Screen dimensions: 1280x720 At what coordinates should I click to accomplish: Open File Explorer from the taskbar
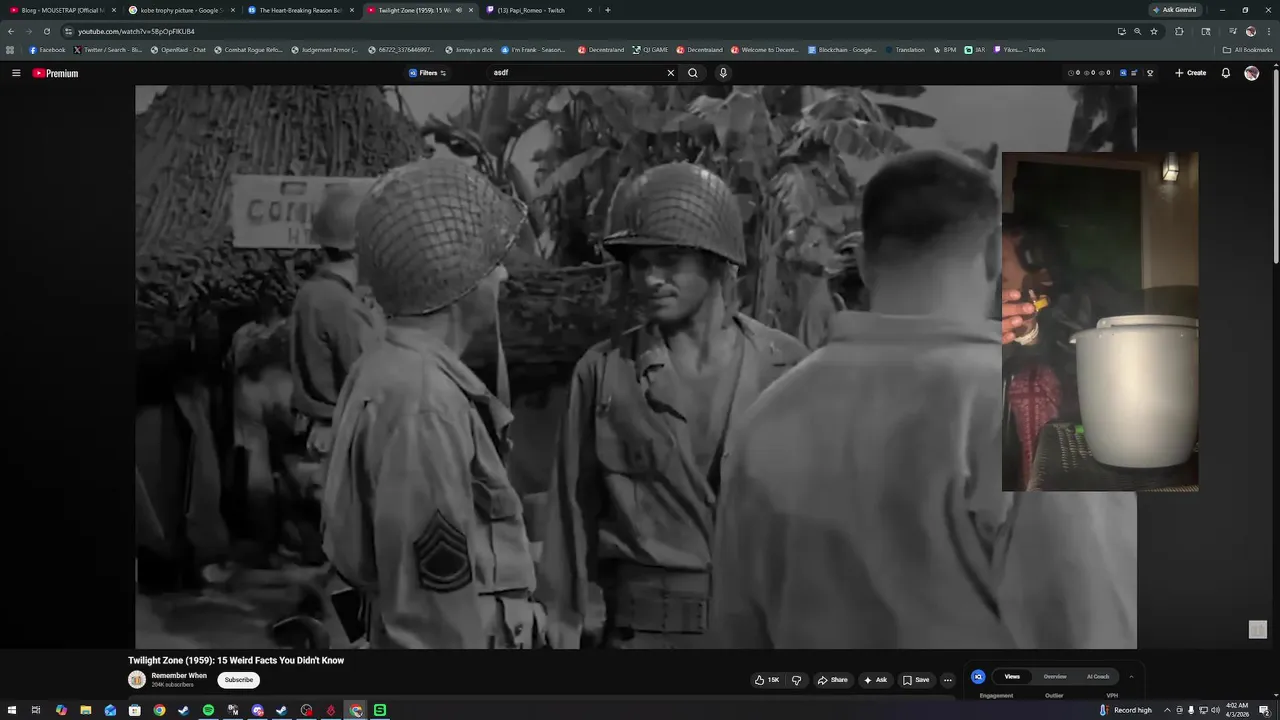[x=86, y=710]
